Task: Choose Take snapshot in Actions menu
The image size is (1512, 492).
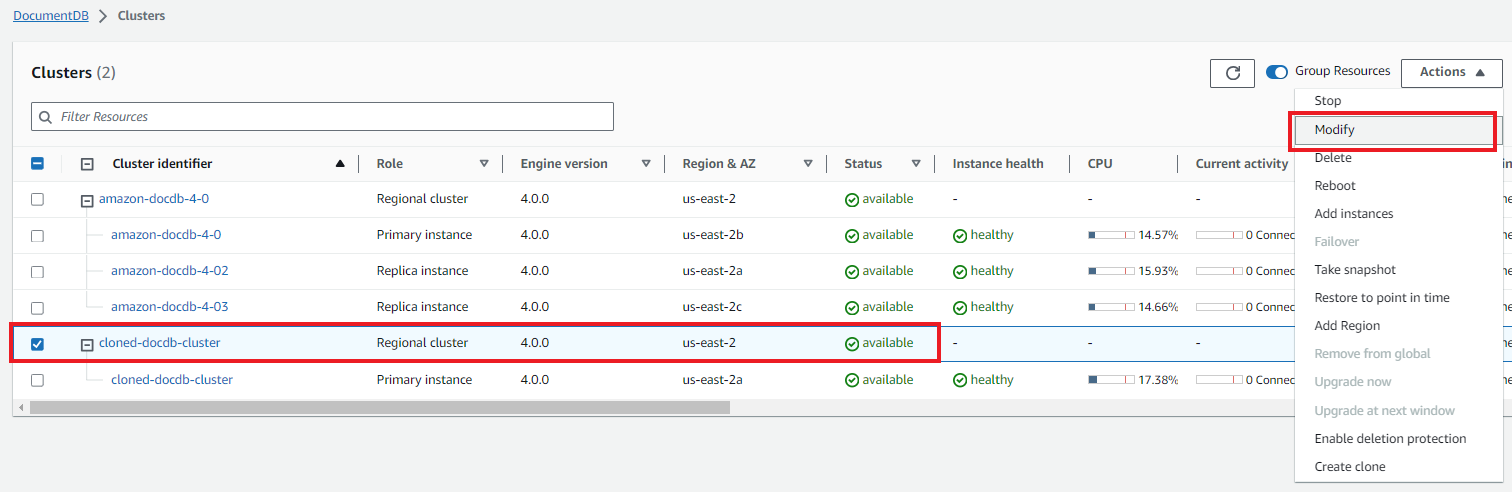Action: coord(1355,270)
